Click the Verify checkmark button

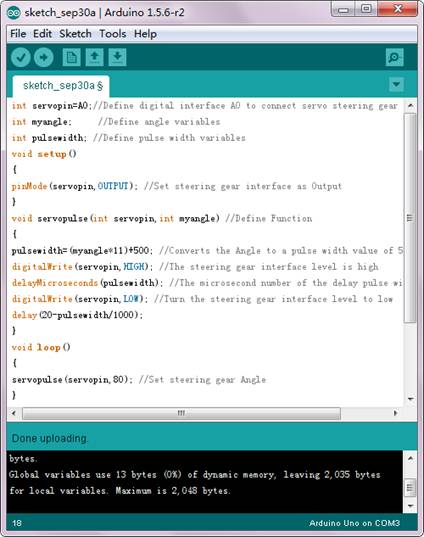(21, 57)
